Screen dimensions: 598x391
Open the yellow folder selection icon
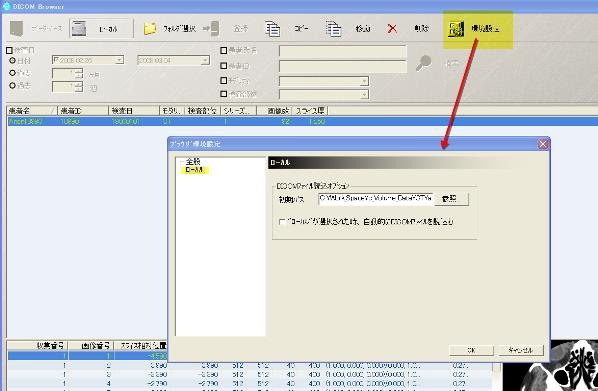(x=150, y=29)
